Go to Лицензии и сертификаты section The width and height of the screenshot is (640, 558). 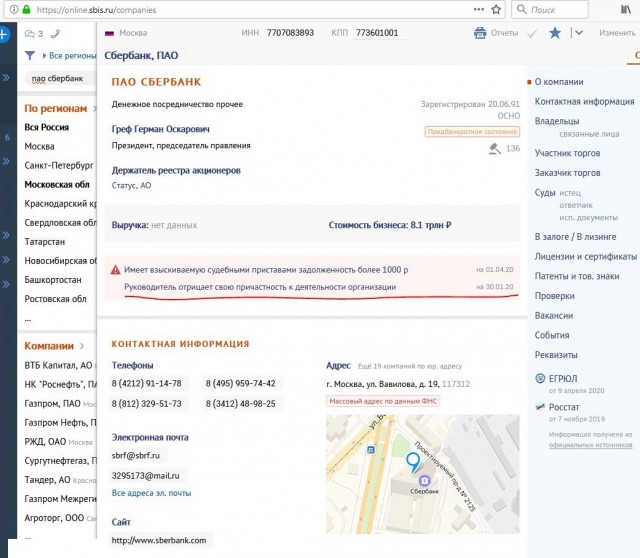586,256
